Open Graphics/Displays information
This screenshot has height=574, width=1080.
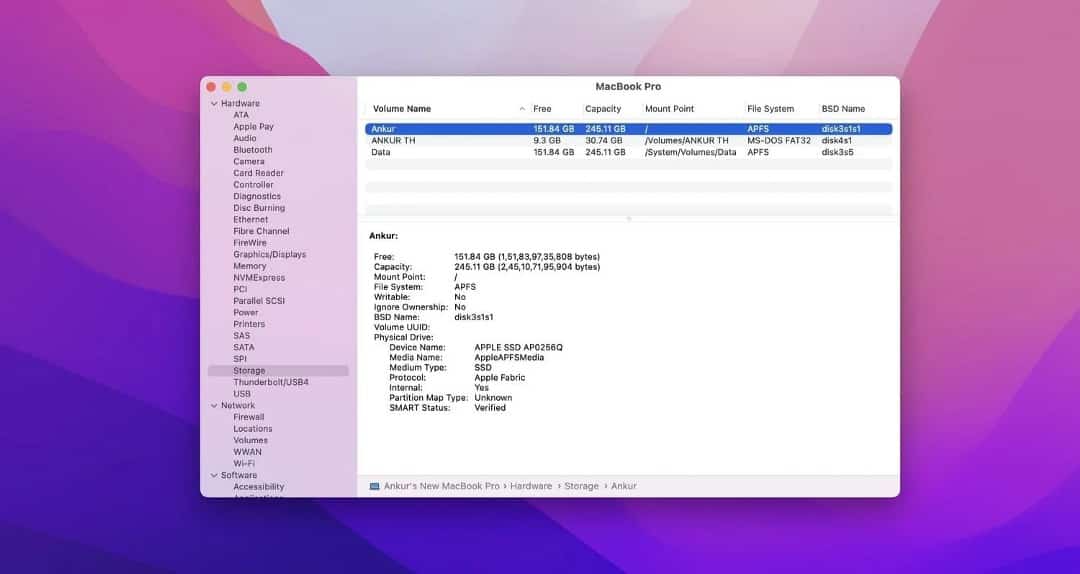pyautogui.click(x=269, y=255)
